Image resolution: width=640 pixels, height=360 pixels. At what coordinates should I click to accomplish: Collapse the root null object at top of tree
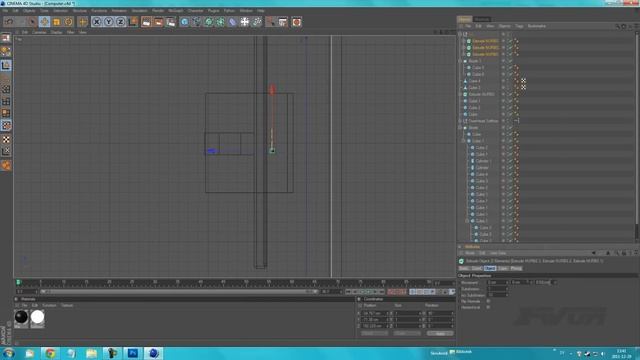tap(460, 34)
